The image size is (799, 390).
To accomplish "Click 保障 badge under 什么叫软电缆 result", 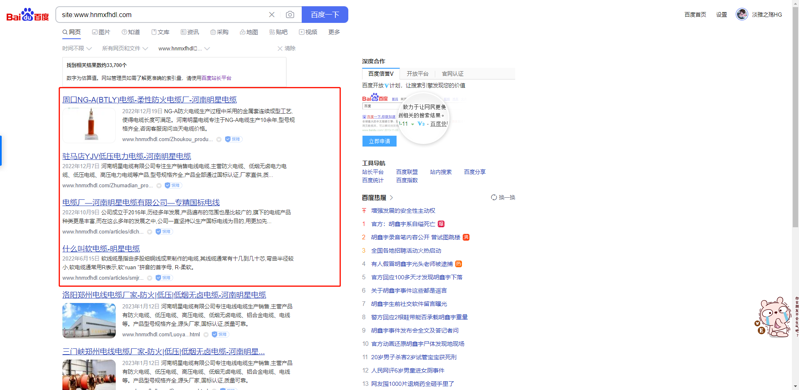I will tap(164, 278).
